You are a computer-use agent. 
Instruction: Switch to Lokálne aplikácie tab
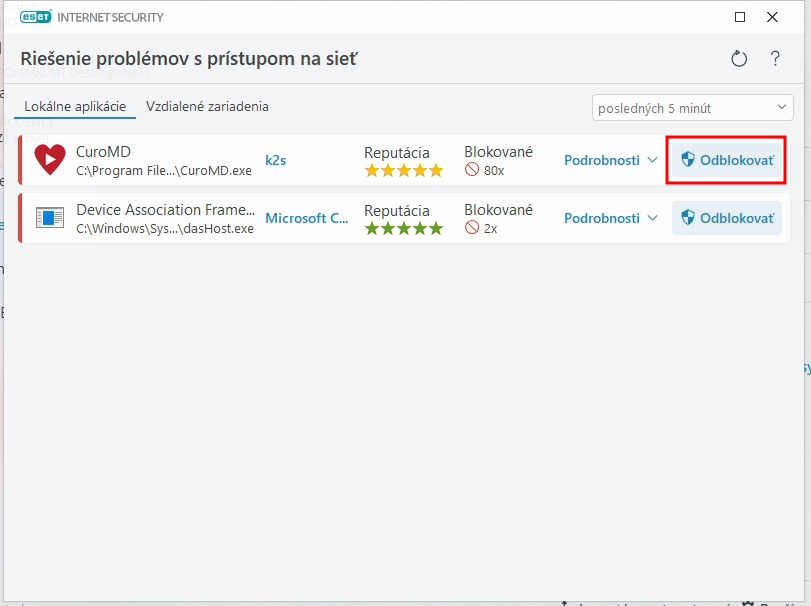(x=75, y=107)
